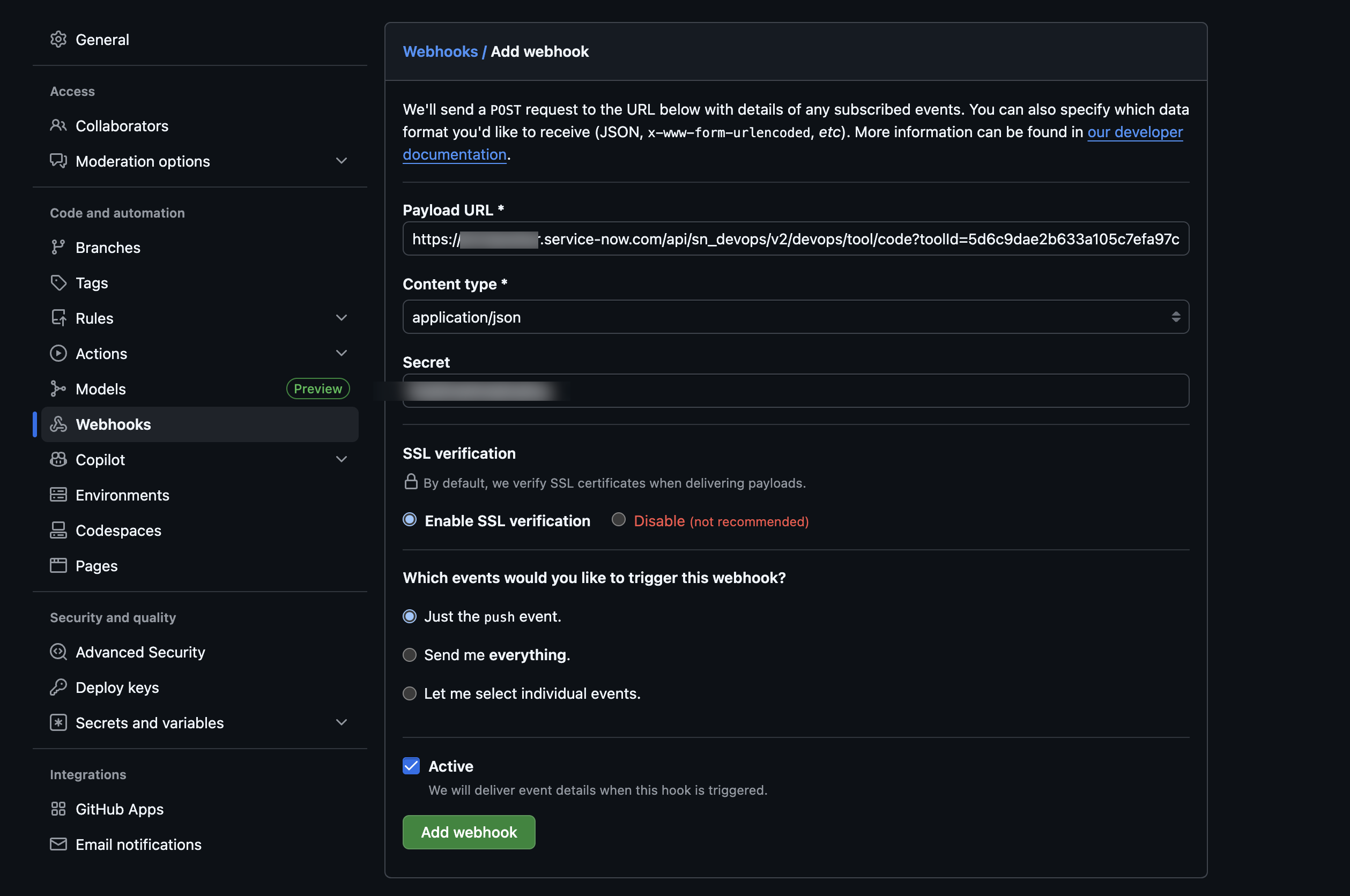Click the Codespaces icon in sidebar

tap(58, 531)
